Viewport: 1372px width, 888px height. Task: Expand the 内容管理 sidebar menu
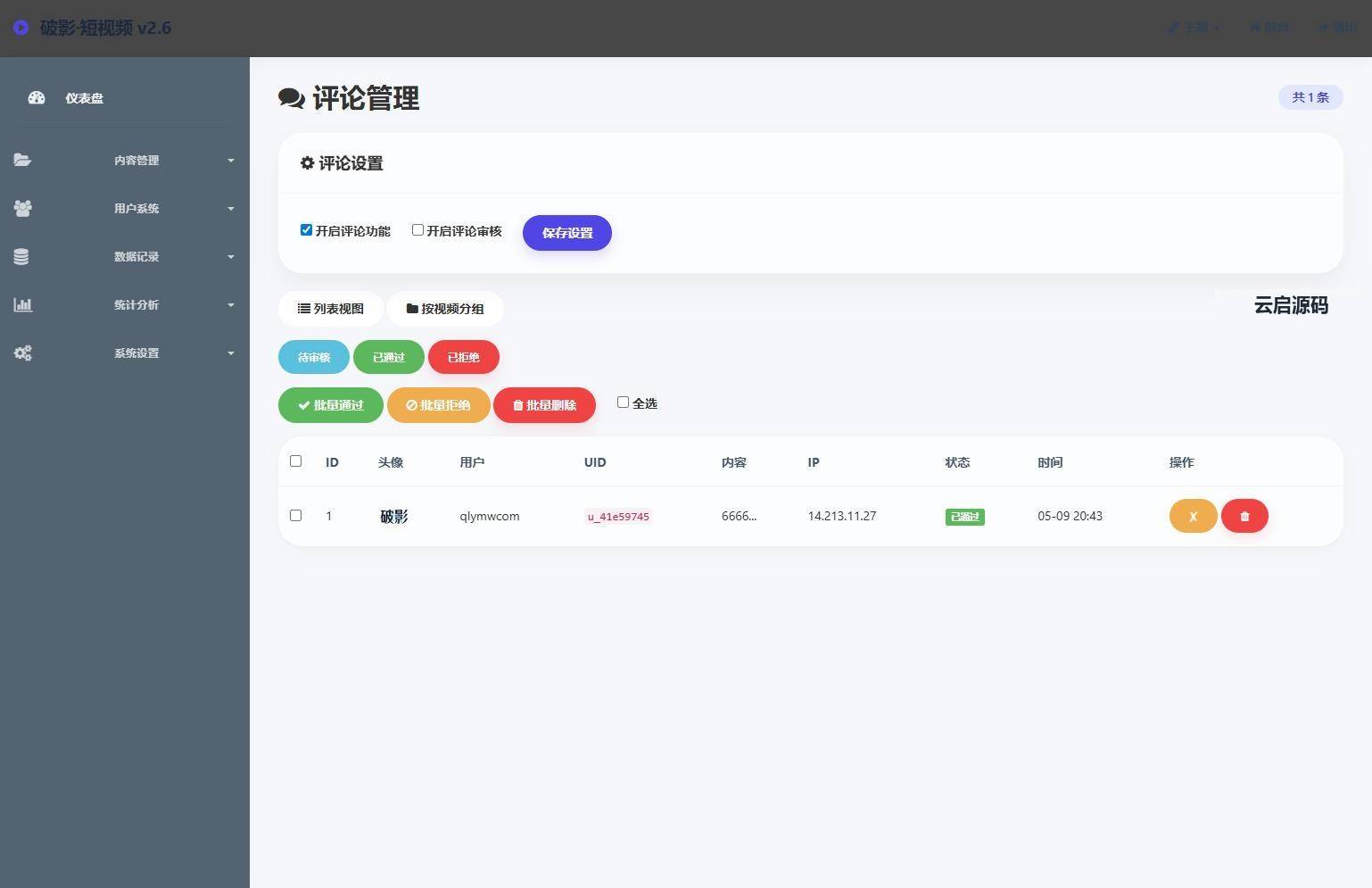(125, 161)
